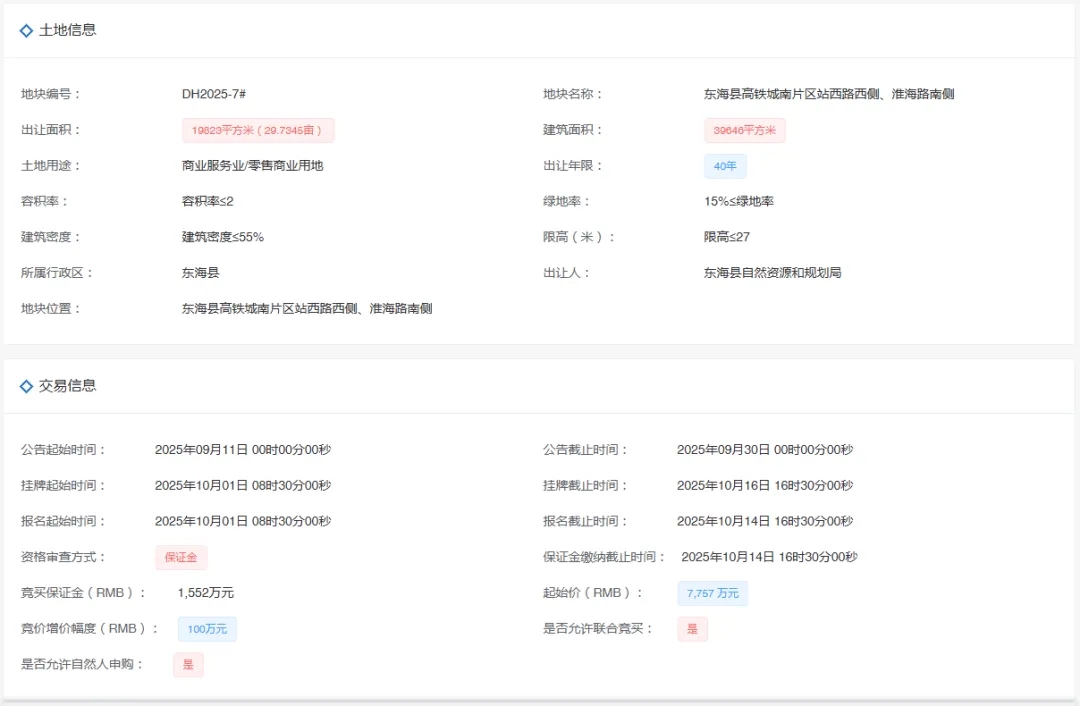Viewport: 1080px width, 706px height.
Task: Click the 7,757万元 starting price badge
Action: coord(712,593)
